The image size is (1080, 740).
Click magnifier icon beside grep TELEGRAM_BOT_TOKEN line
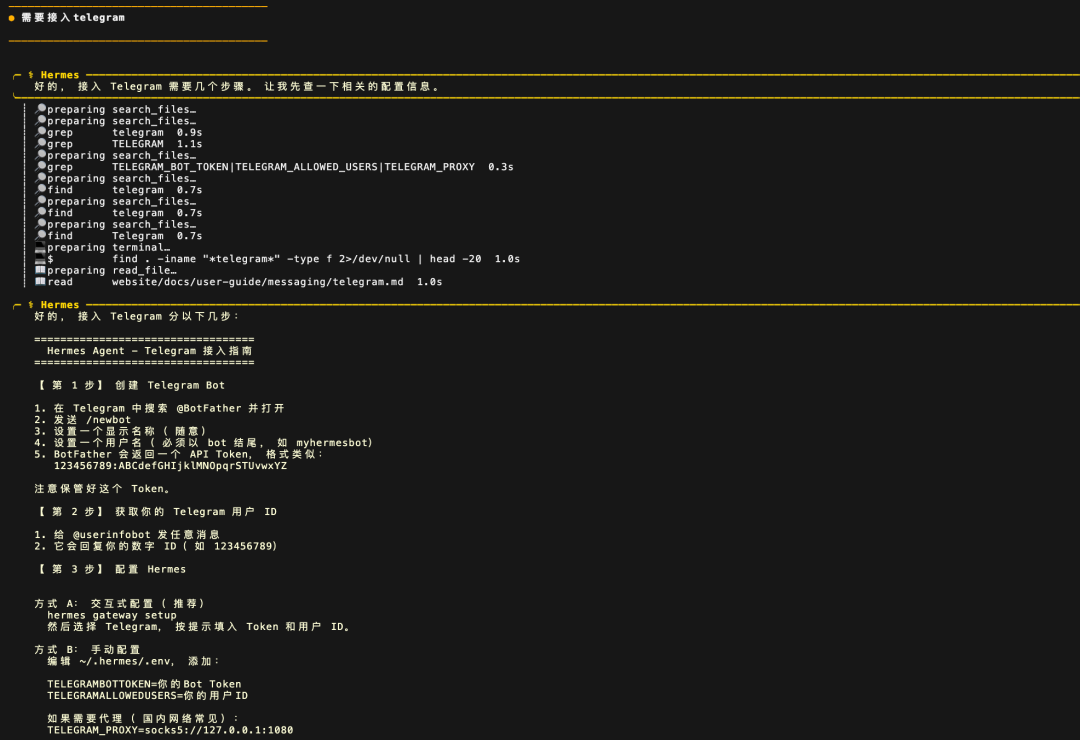(x=40, y=167)
